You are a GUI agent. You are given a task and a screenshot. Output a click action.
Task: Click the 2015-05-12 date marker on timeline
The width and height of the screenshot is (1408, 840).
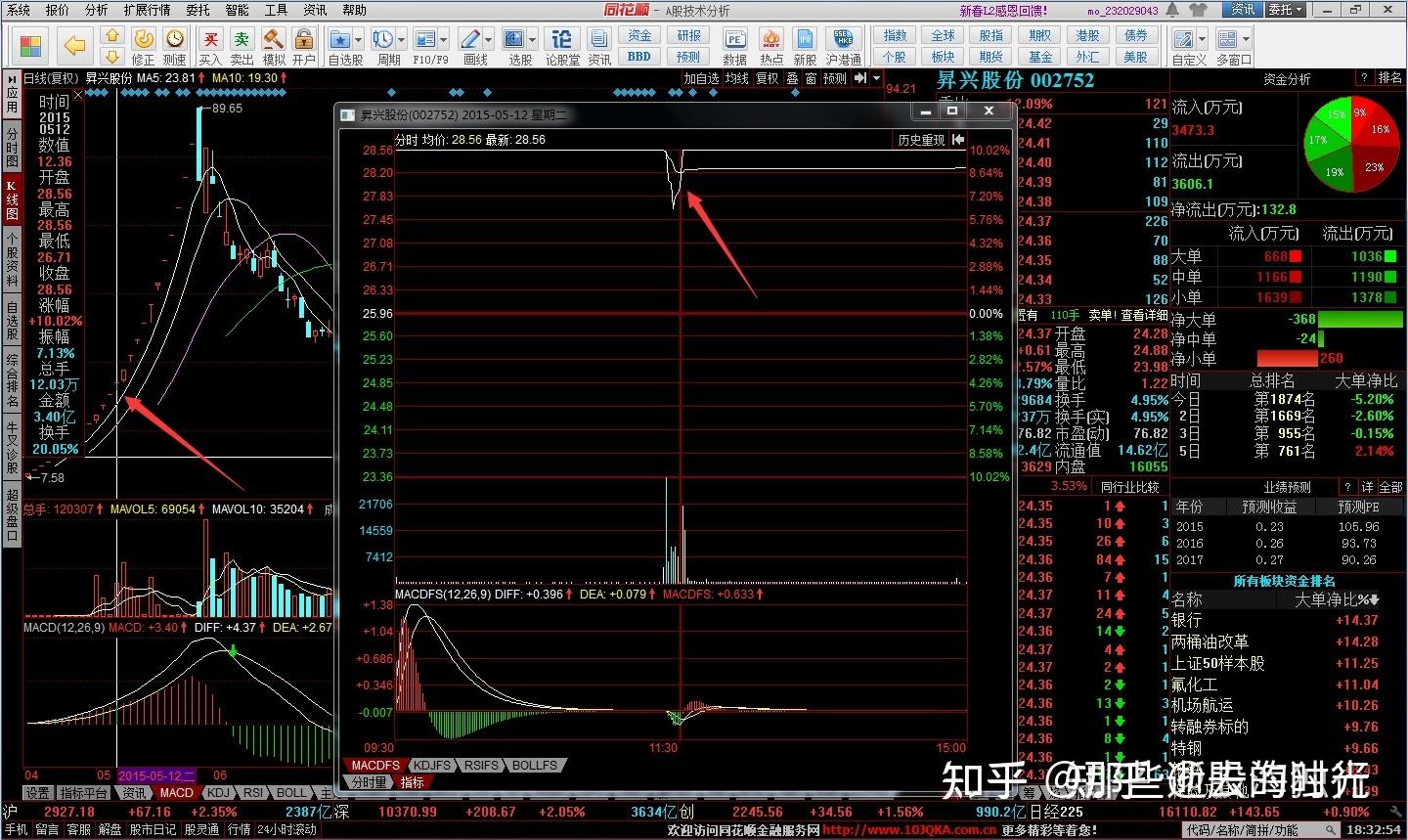pos(156,774)
